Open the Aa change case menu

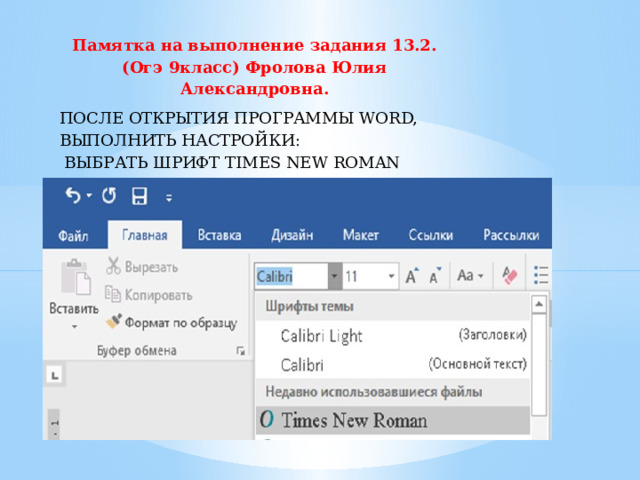pos(470,276)
